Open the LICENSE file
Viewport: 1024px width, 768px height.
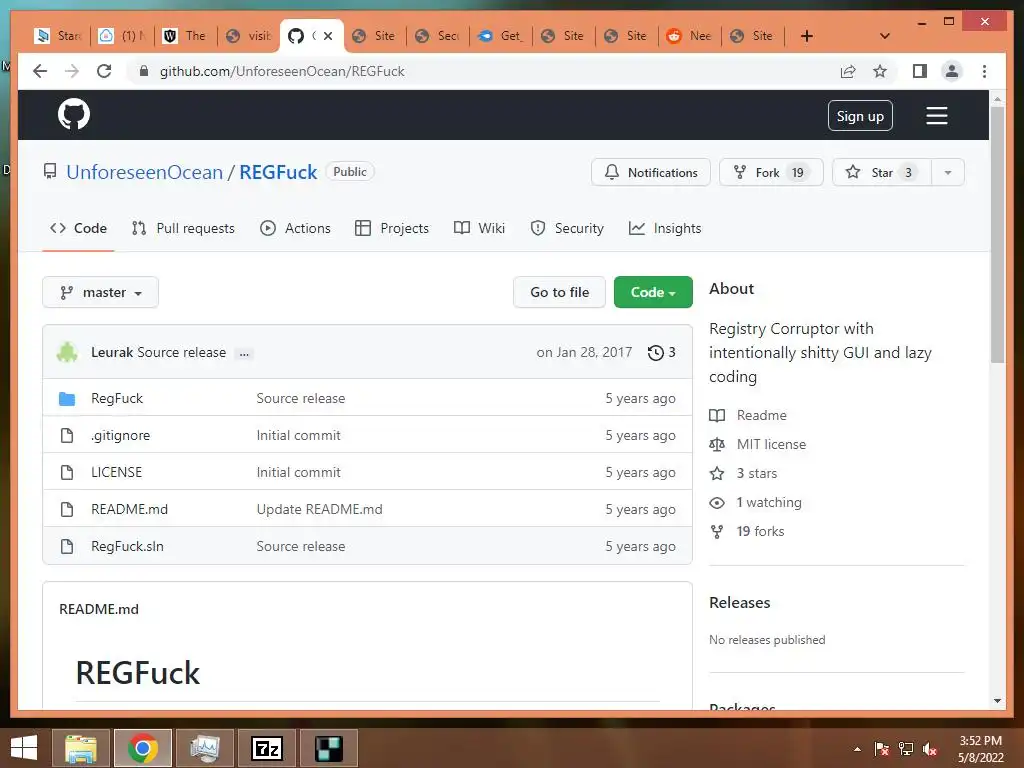coord(116,472)
